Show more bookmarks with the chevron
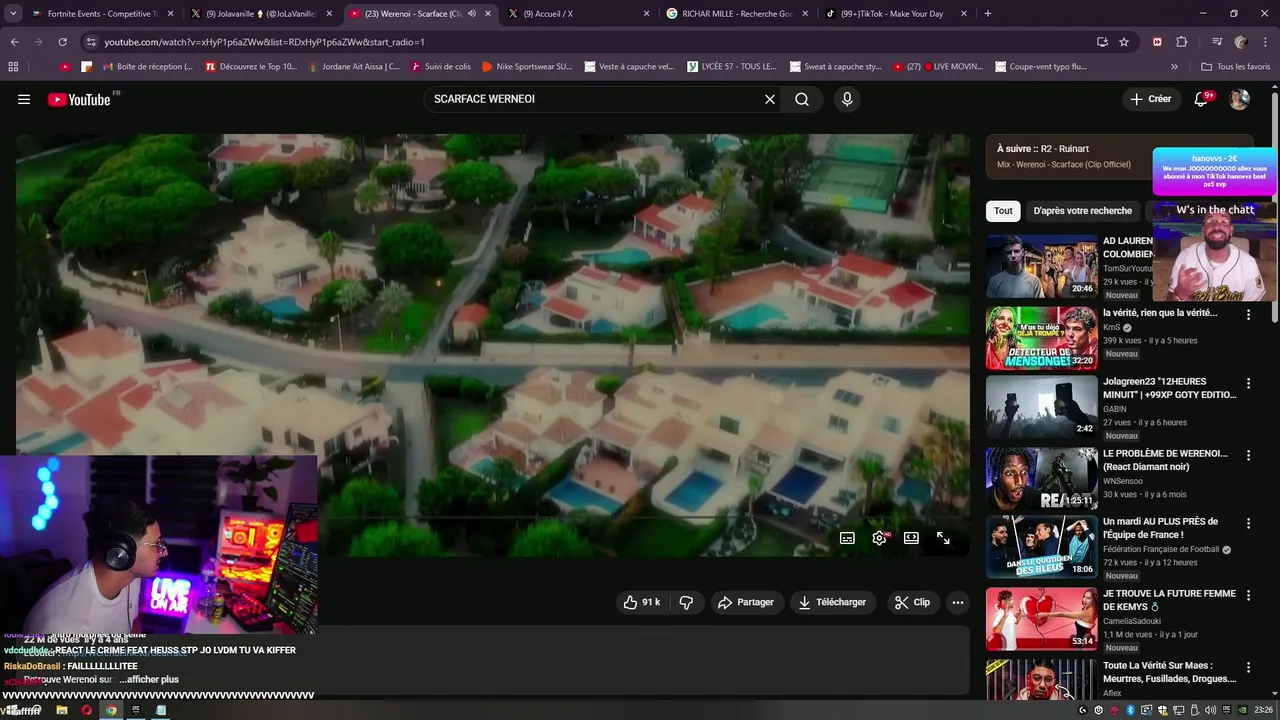Viewport: 1280px width, 720px height. coord(1174,67)
